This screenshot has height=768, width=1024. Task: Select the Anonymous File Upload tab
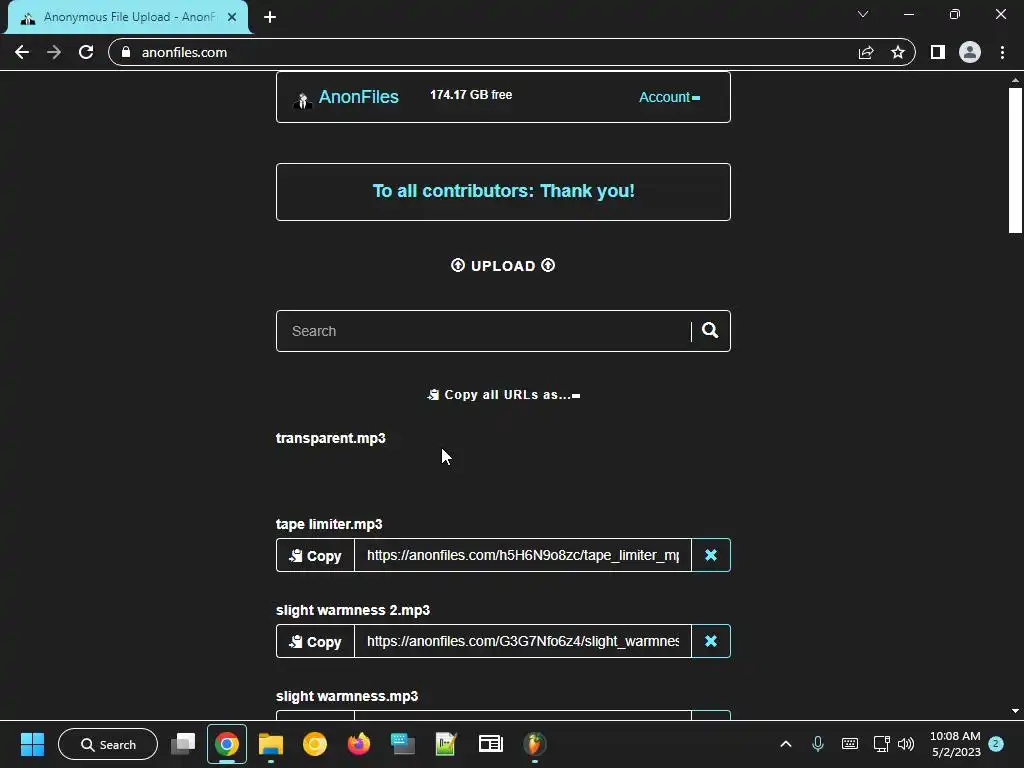128,17
